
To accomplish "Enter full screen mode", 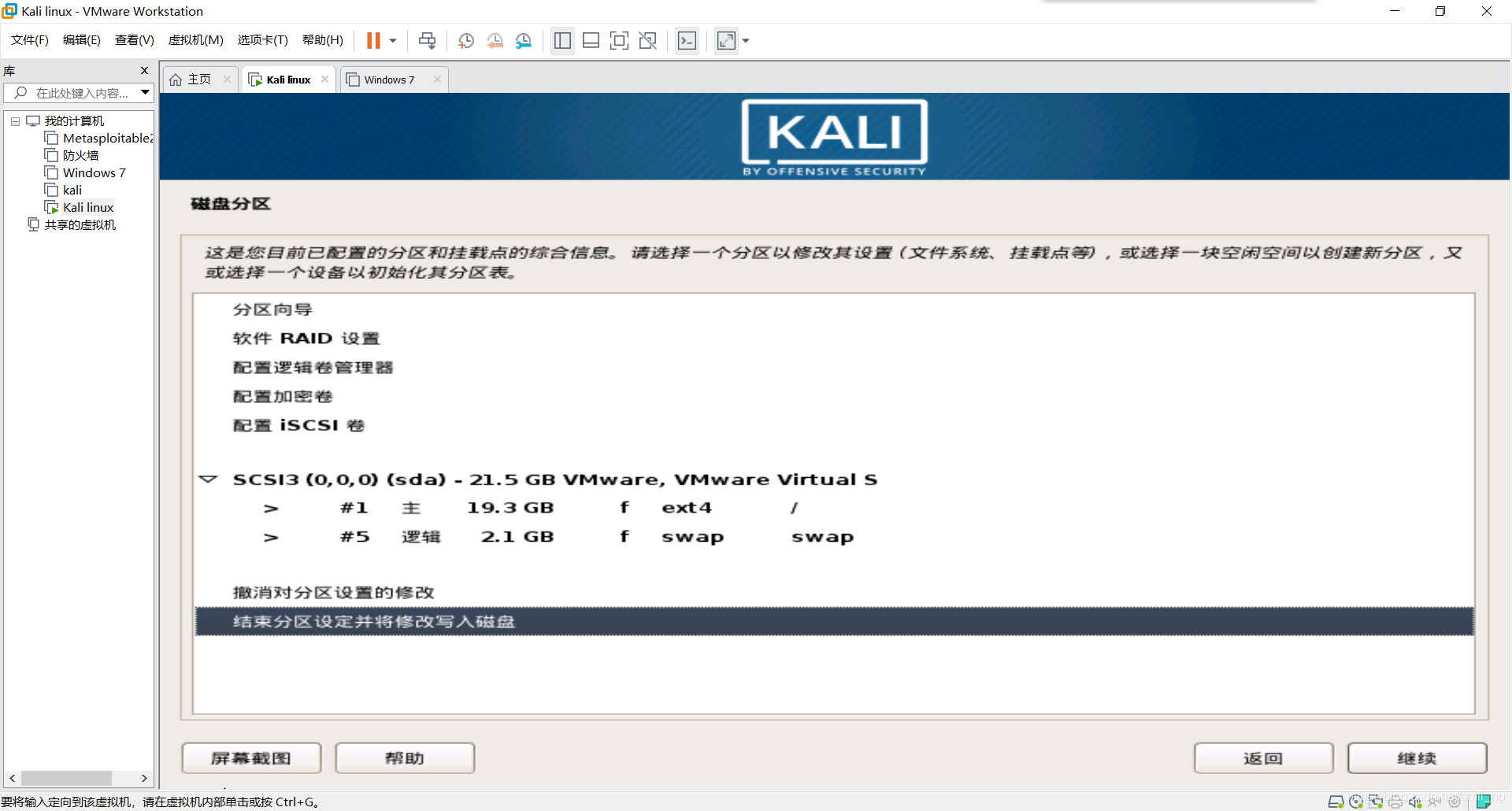I will pyautogui.click(x=619, y=40).
